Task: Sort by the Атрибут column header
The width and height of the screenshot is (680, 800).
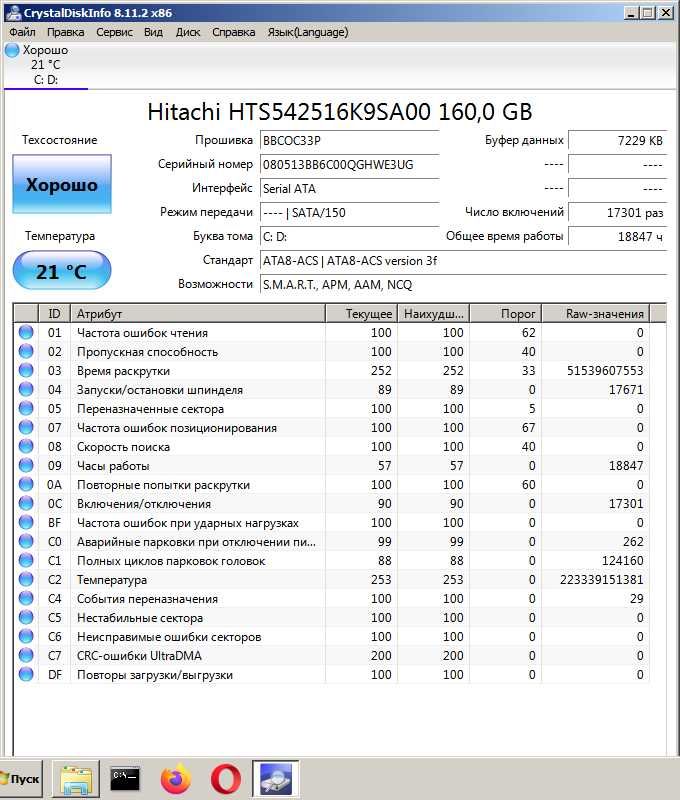Action: pos(198,313)
